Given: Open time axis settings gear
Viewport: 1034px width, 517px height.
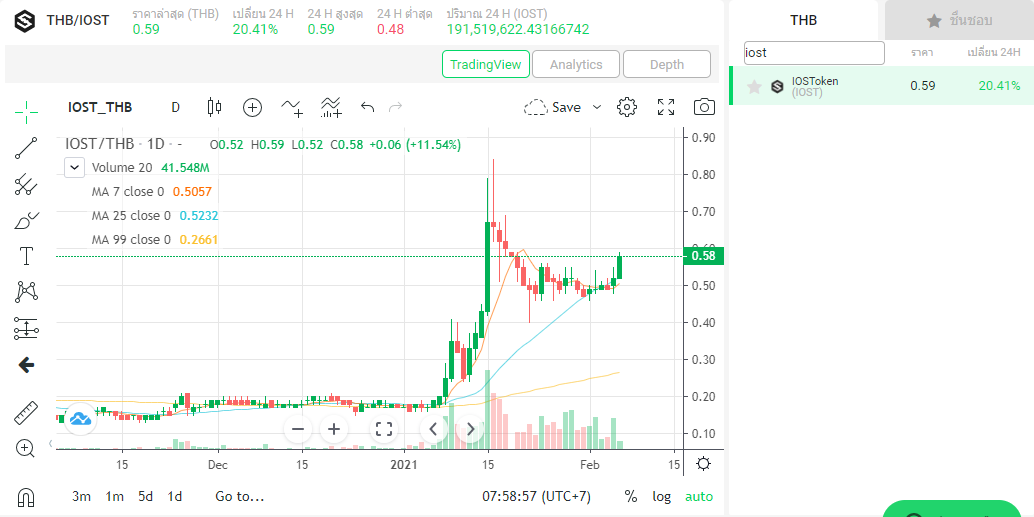Looking at the screenshot, I should pyautogui.click(x=704, y=464).
